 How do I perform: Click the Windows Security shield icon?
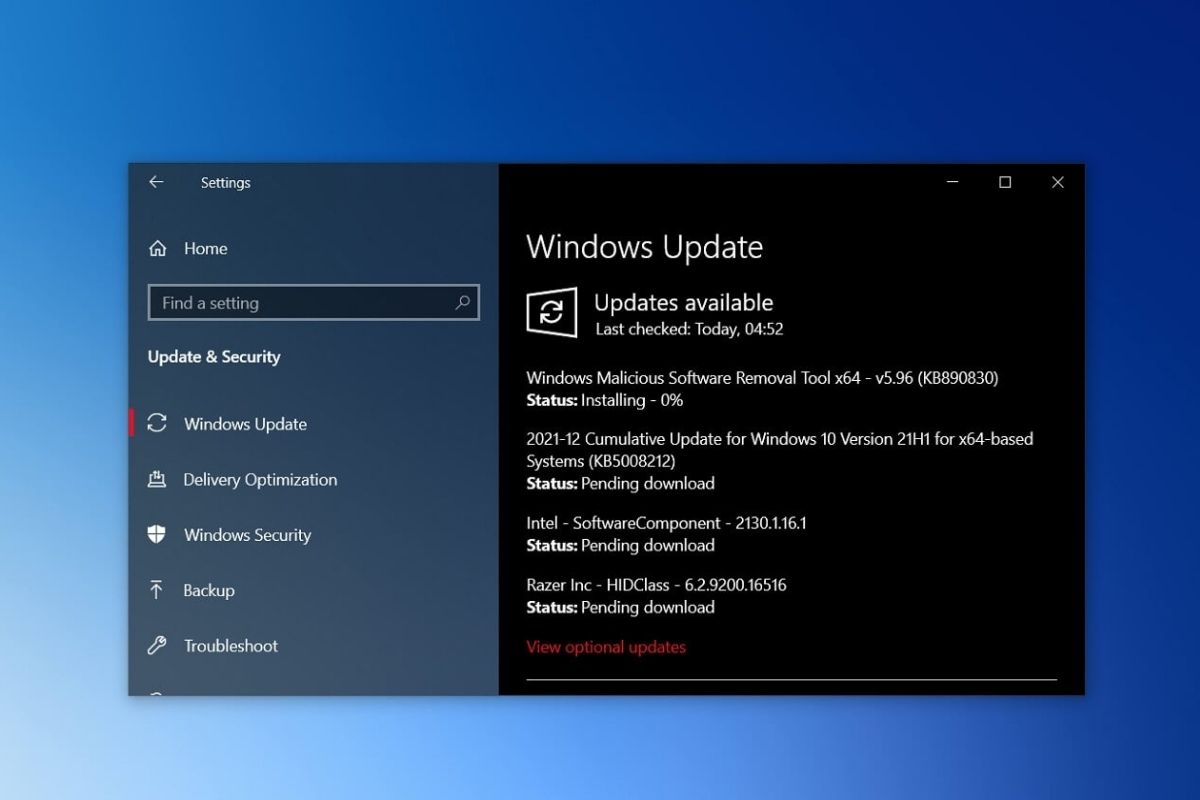click(157, 534)
